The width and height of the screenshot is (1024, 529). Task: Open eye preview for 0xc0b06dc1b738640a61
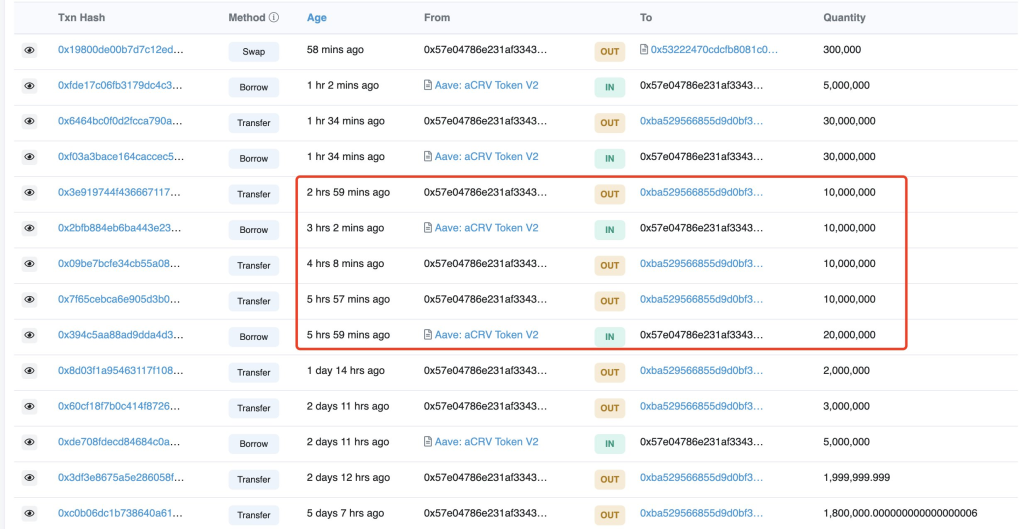(x=29, y=513)
